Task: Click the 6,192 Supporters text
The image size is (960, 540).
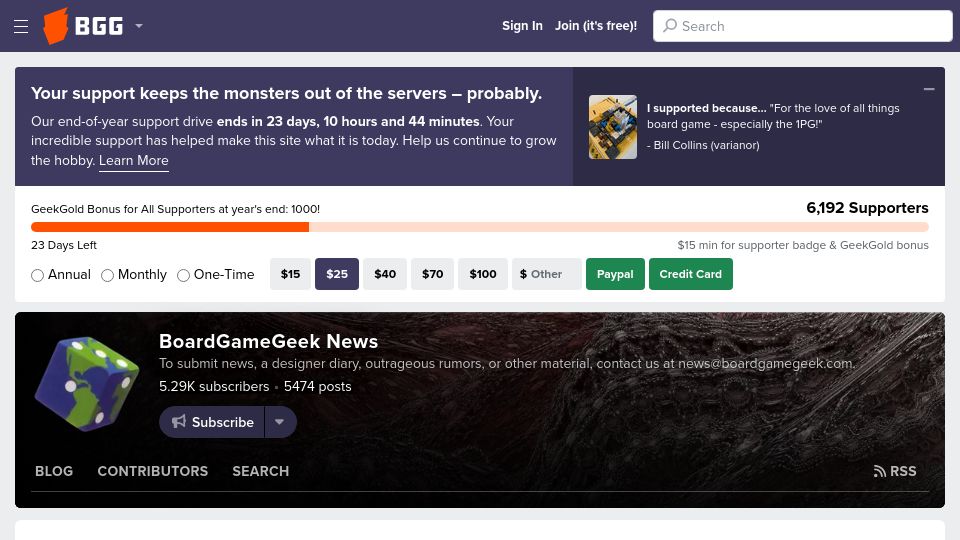Action: pyautogui.click(x=867, y=208)
